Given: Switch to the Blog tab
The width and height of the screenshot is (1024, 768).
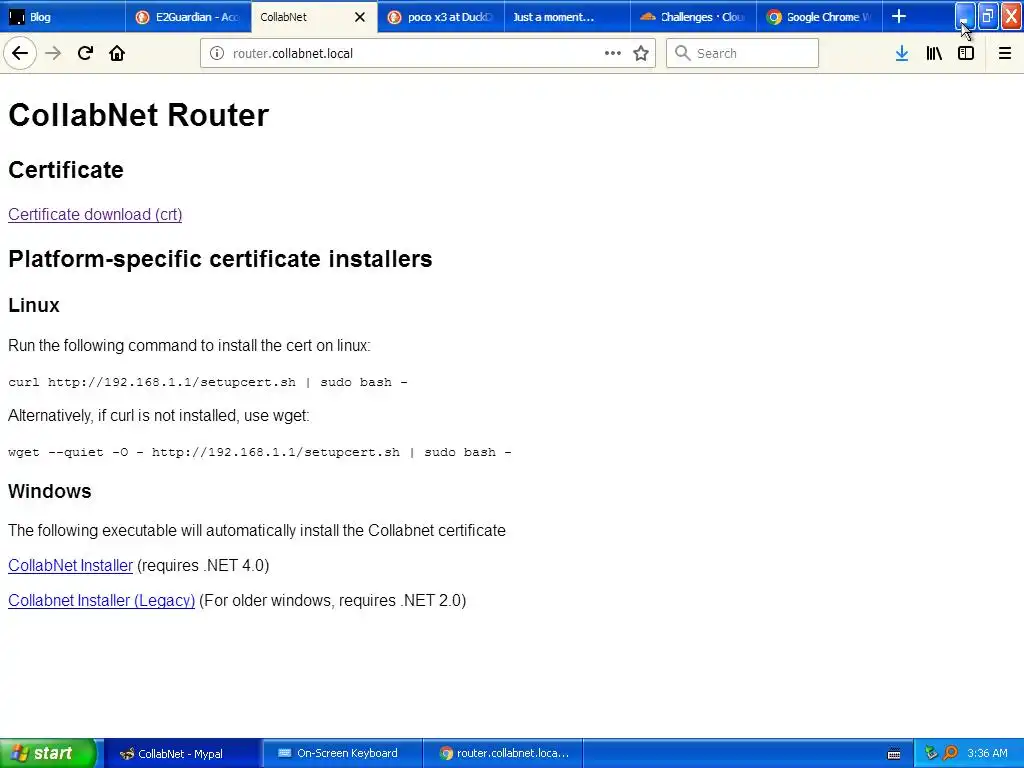Looking at the screenshot, I should [x=63, y=17].
